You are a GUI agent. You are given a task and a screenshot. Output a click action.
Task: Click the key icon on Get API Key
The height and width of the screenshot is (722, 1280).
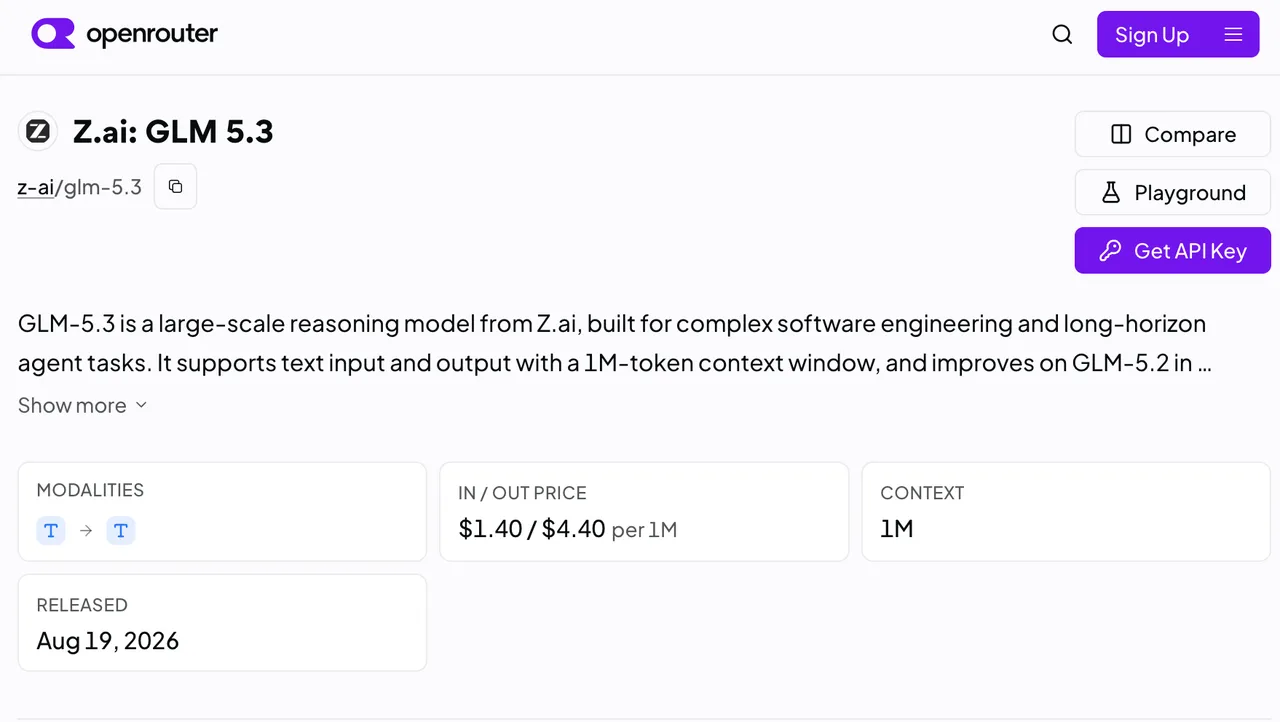pyautogui.click(x=1110, y=251)
